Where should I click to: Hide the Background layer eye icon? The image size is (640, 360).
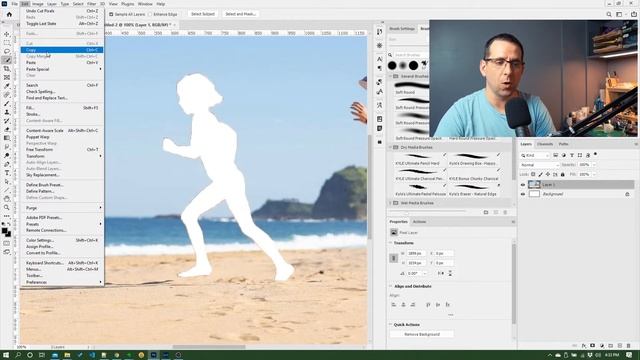coord(523,194)
